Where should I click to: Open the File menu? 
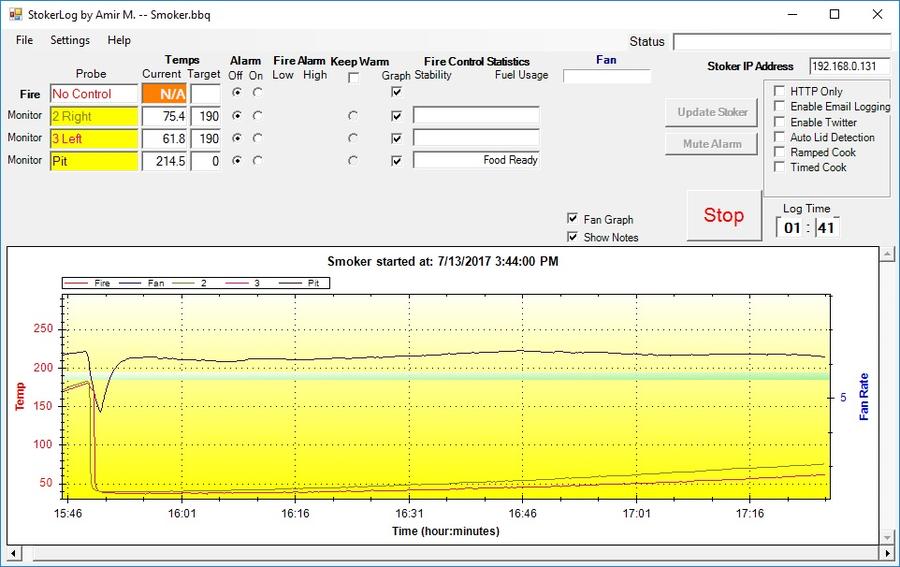[24, 40]
